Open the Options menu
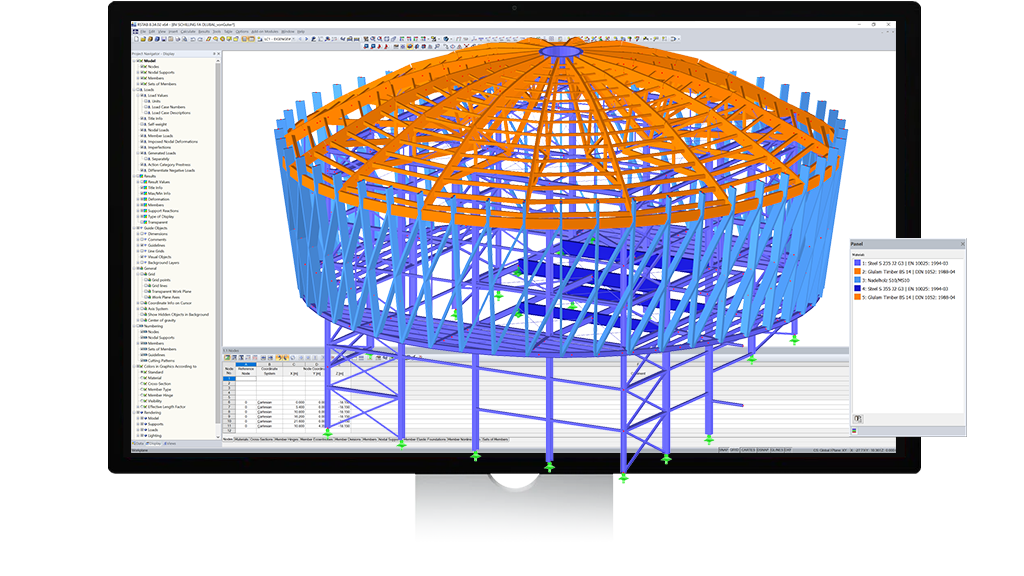Viewport: 1024px width, 576px height. (x=242, y=31)
